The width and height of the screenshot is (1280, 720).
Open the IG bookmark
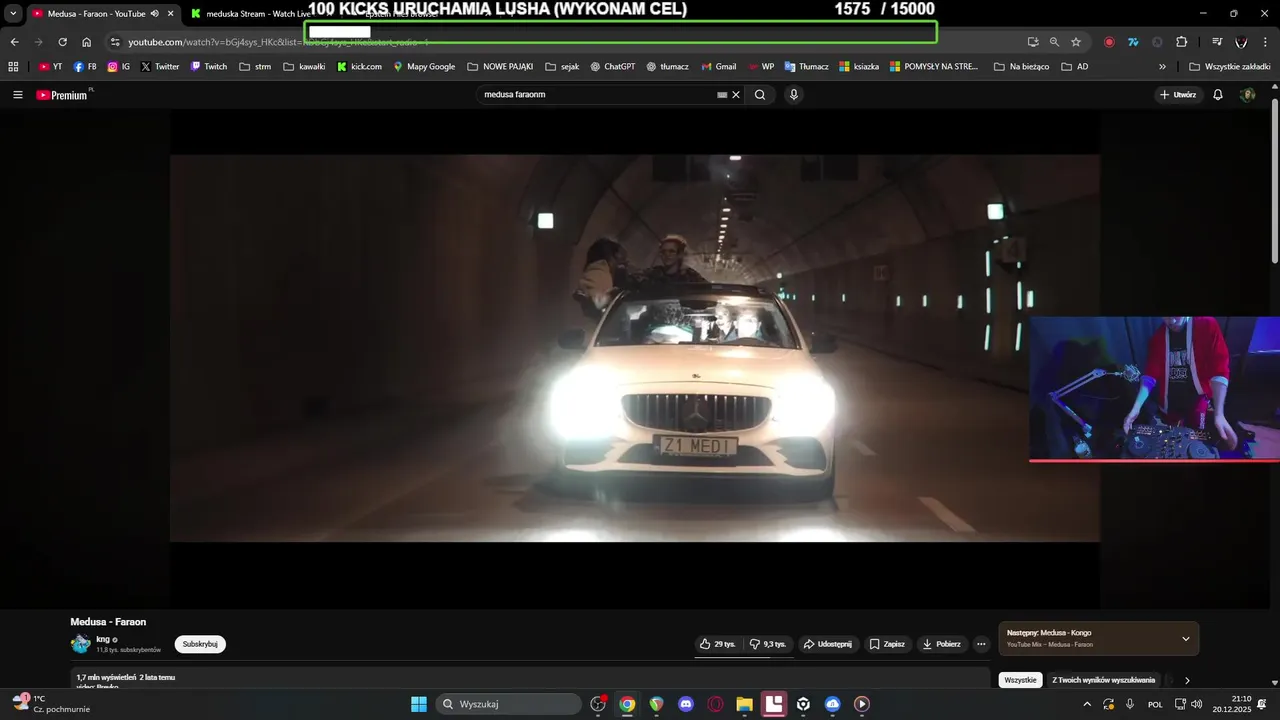tap(119, 67)
